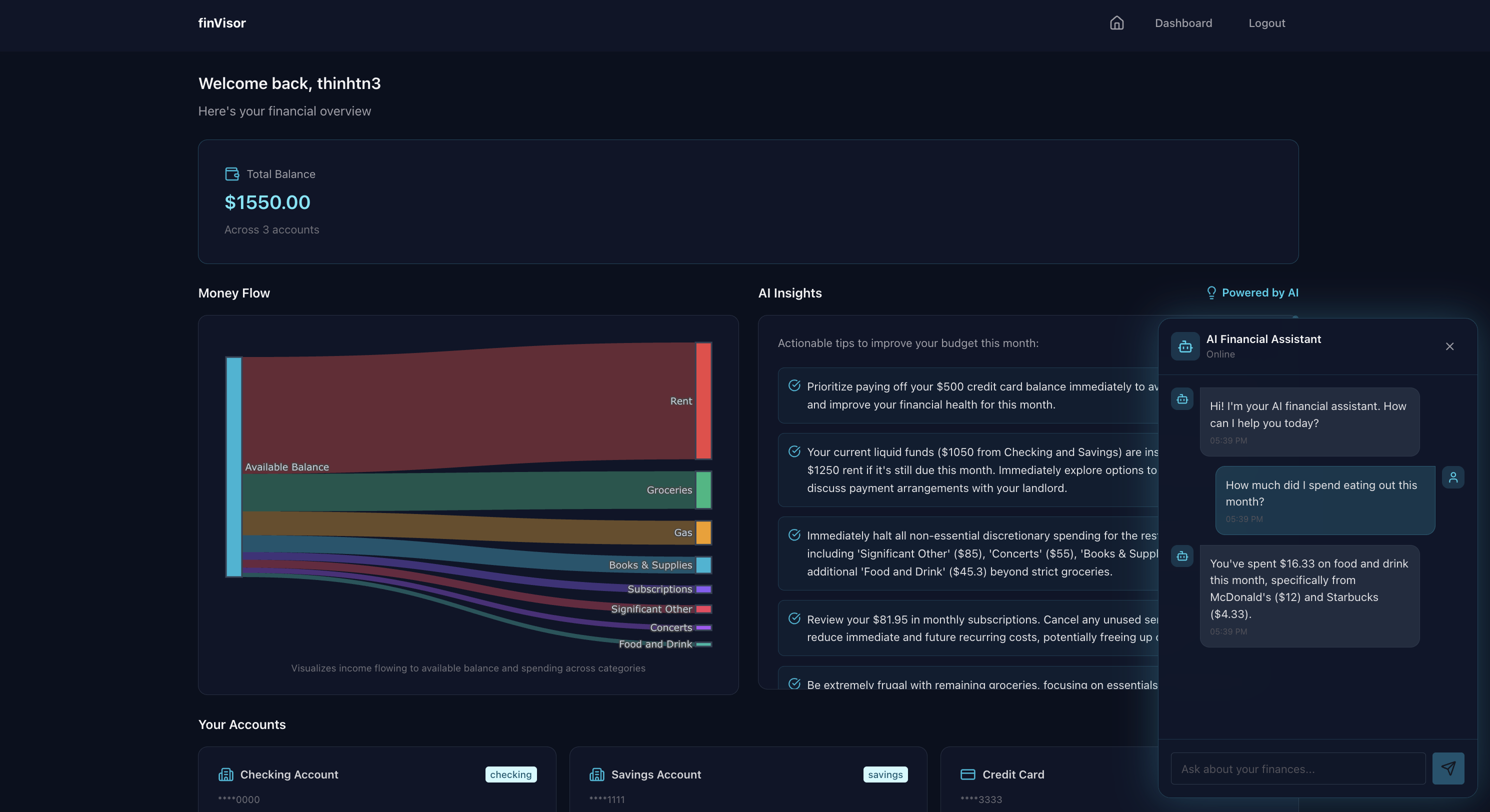Click the home icon in the navbar
This screenshot has height=812, width=1490.
coord(1116,23)
